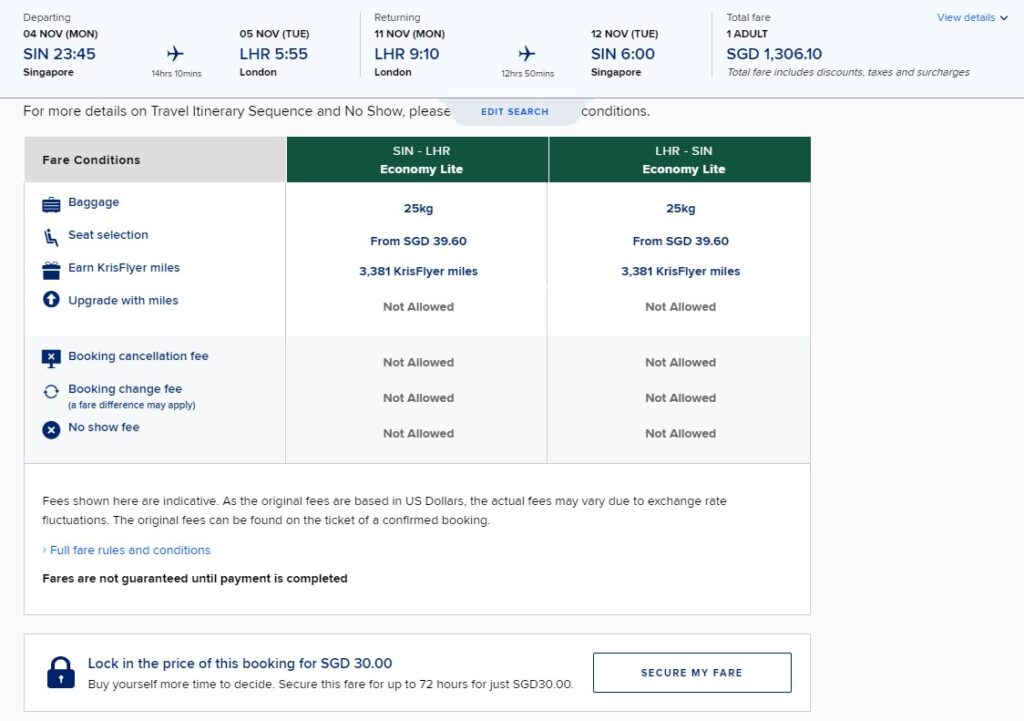Click the Earn KrisFlyer miles icon
The image size is (1024, 721).
[x=53, y=268]
